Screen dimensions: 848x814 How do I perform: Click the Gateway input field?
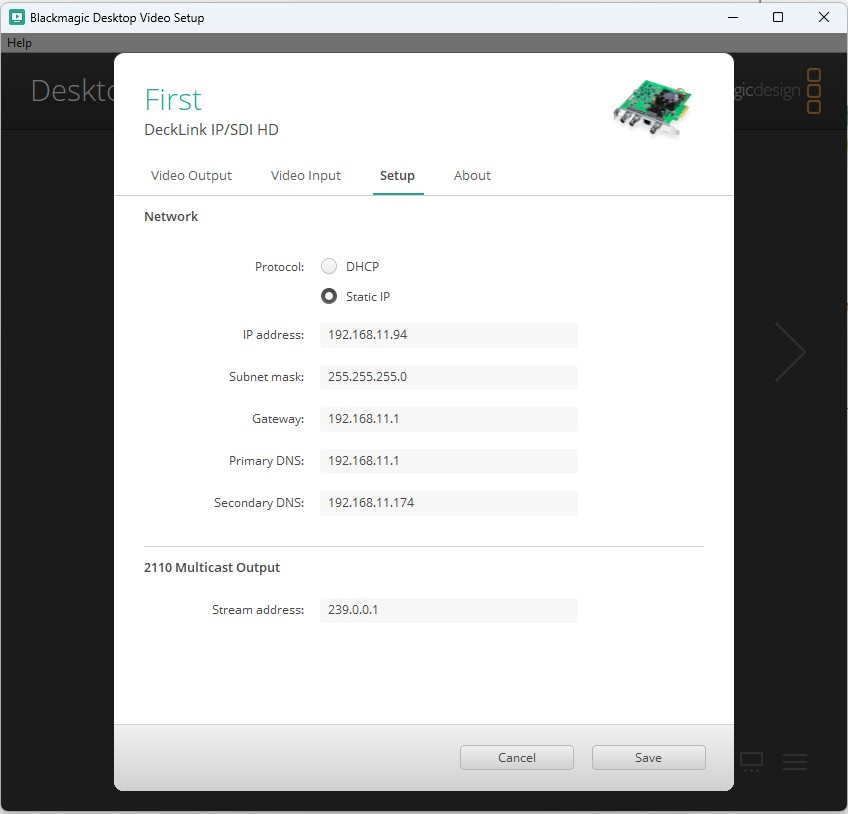coord(449,419)
